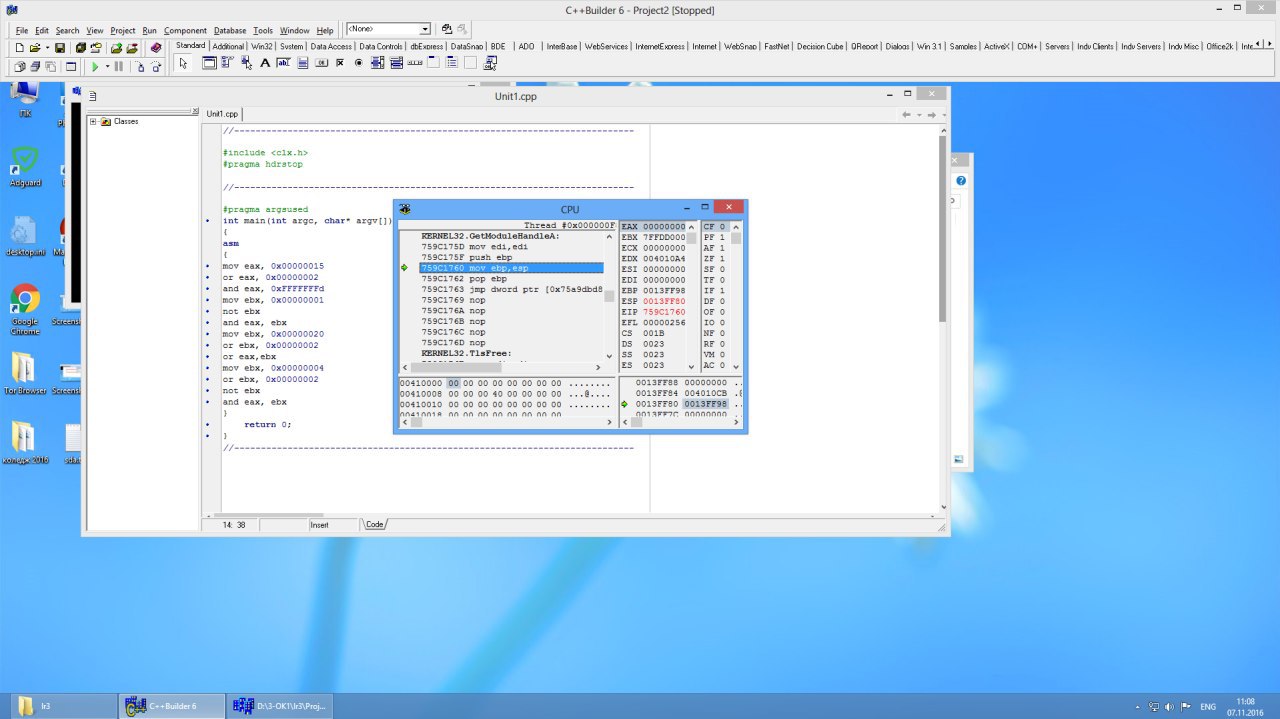Expand the Classes tree node
The image size is (1280, 719).
[x=93, y=122]
